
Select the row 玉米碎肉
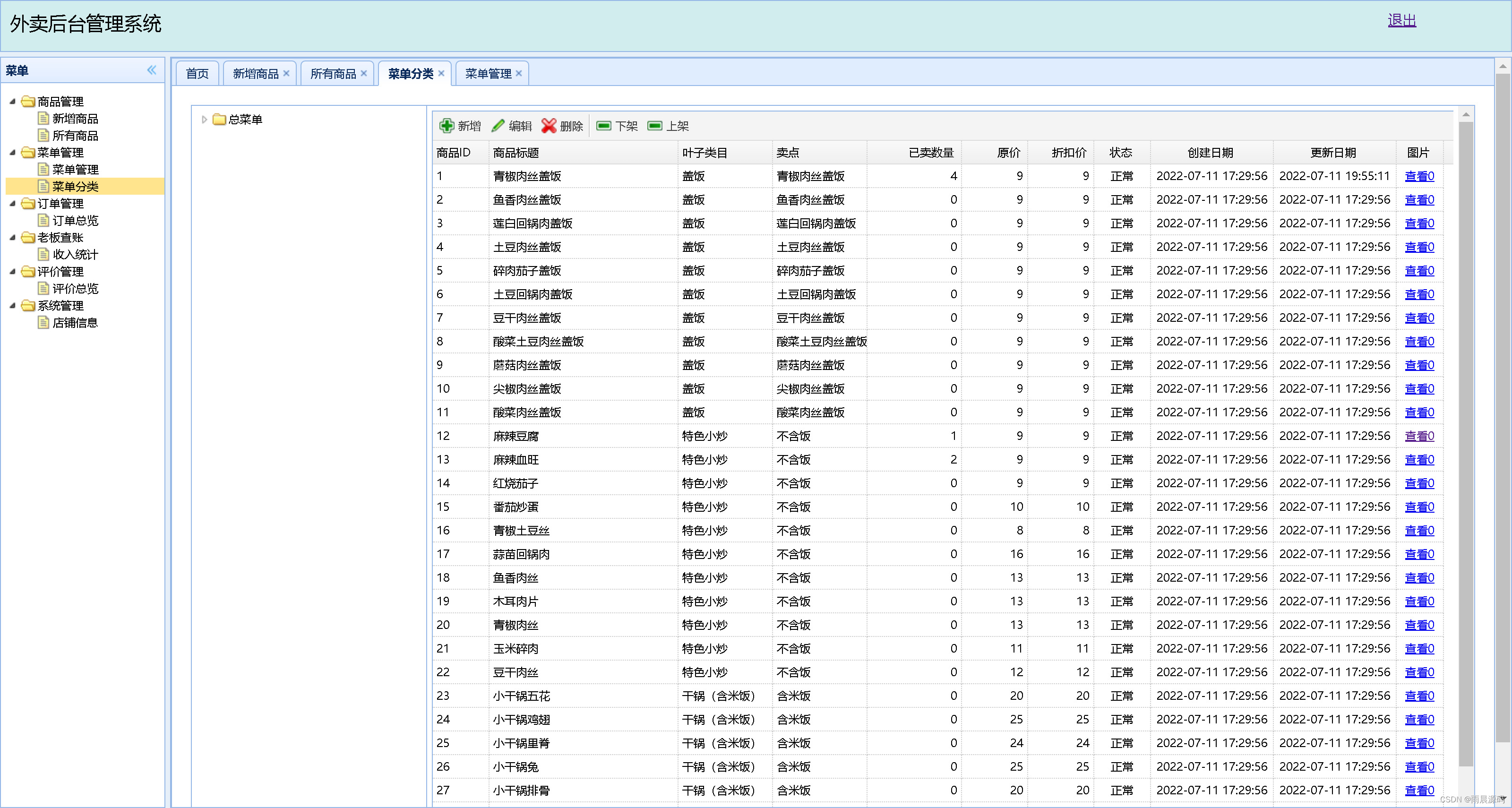coord(937,648)
